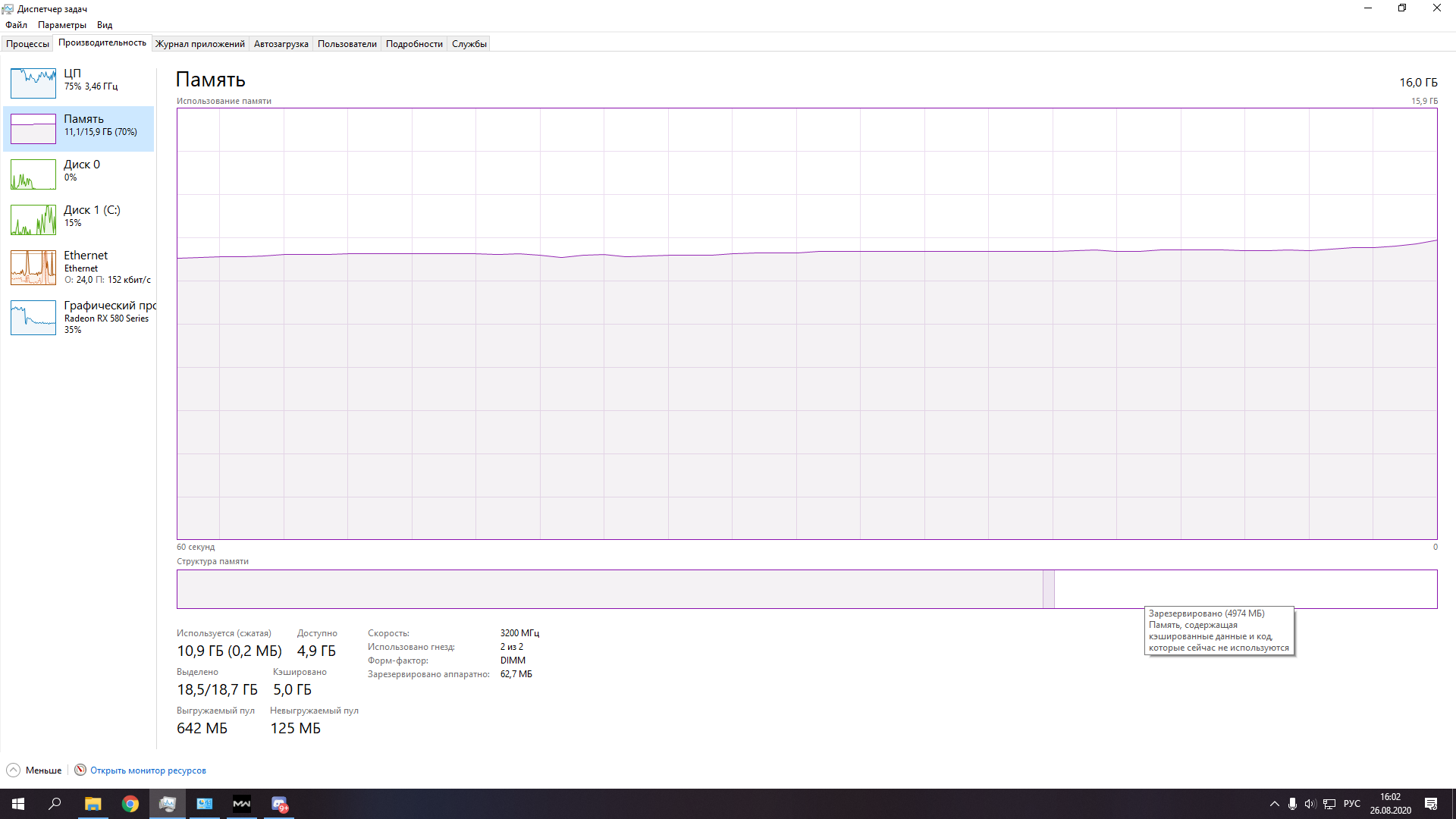Open the volume control tray icon
Image resolution: width=1456 pixels, height=819 pixels.
click(x=1310, y=804)
